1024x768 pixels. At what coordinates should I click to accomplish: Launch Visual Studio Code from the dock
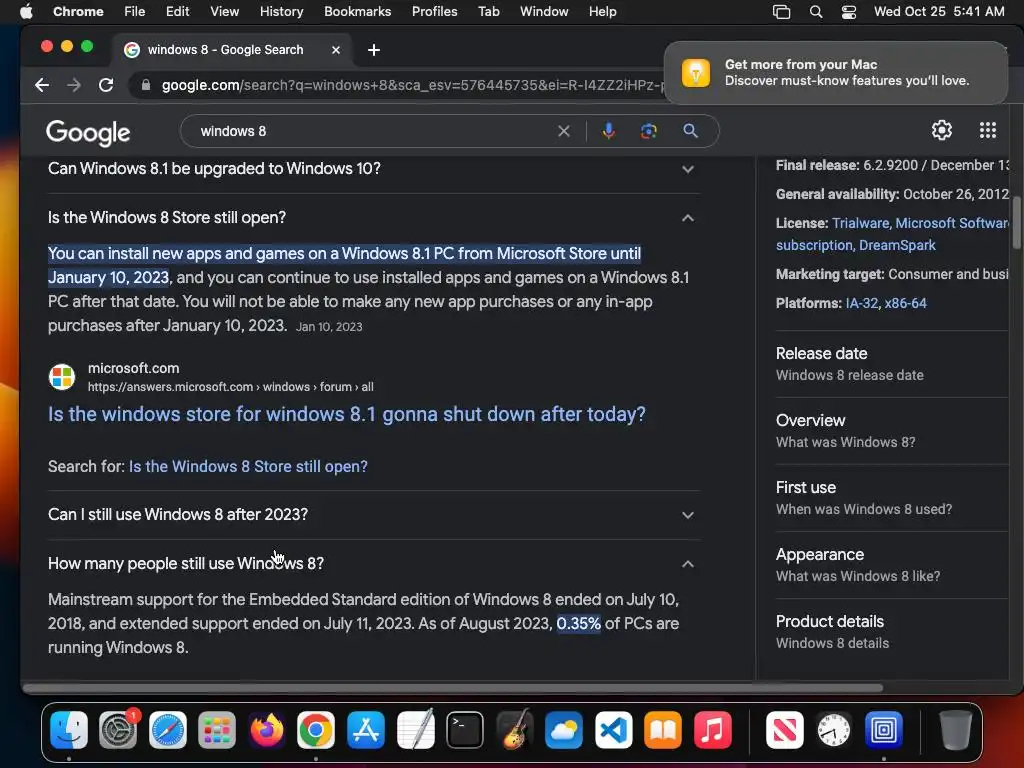point(614,729)
